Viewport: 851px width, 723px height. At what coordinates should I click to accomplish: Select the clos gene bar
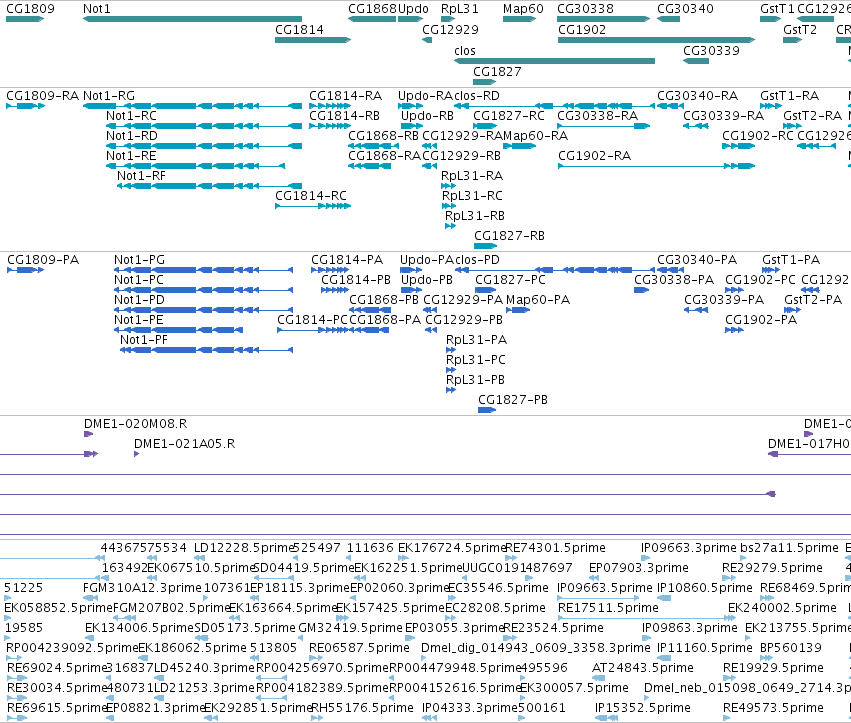pyautogui.click(x=555, y=61)
